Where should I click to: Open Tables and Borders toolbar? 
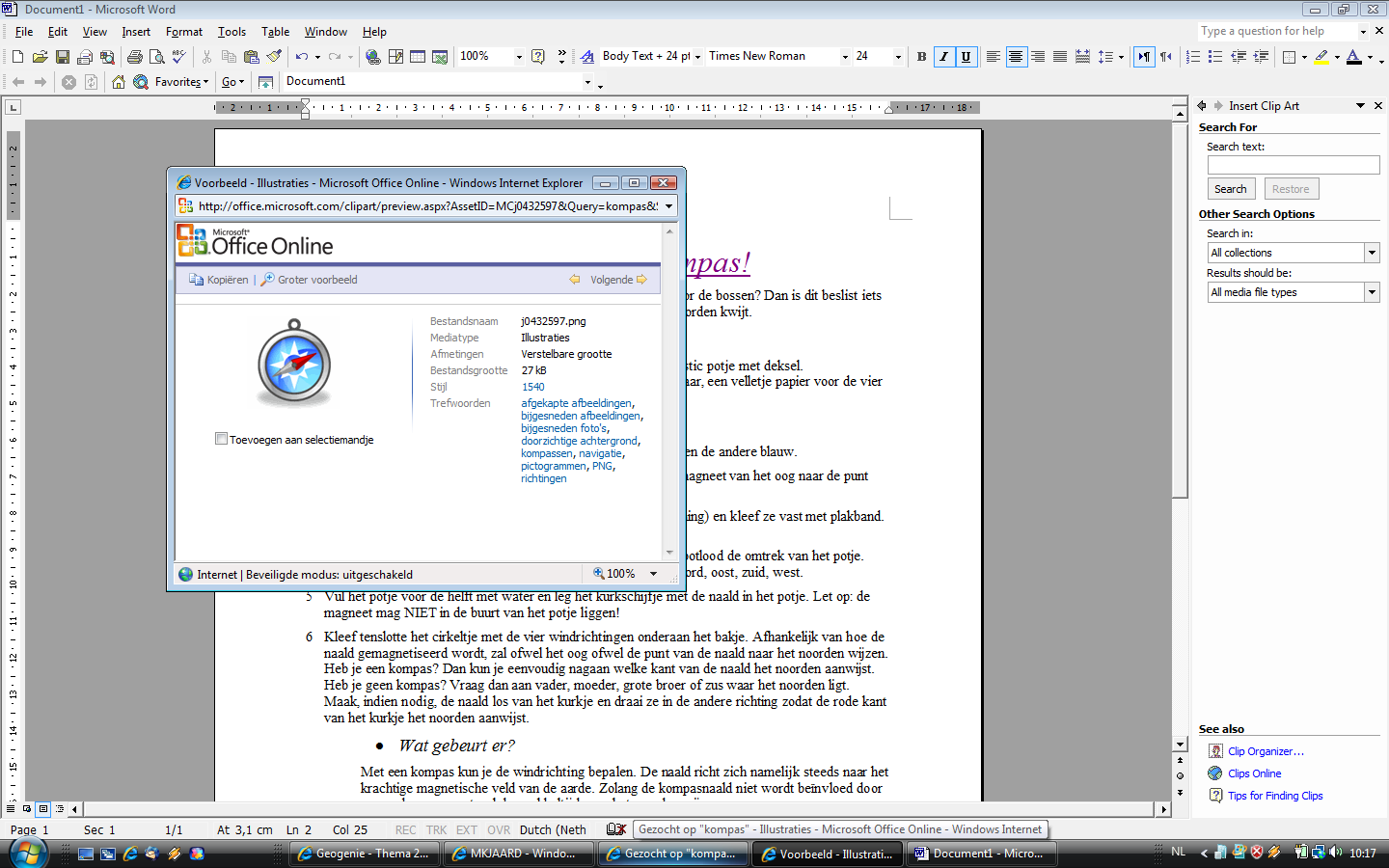coord(395,57)
